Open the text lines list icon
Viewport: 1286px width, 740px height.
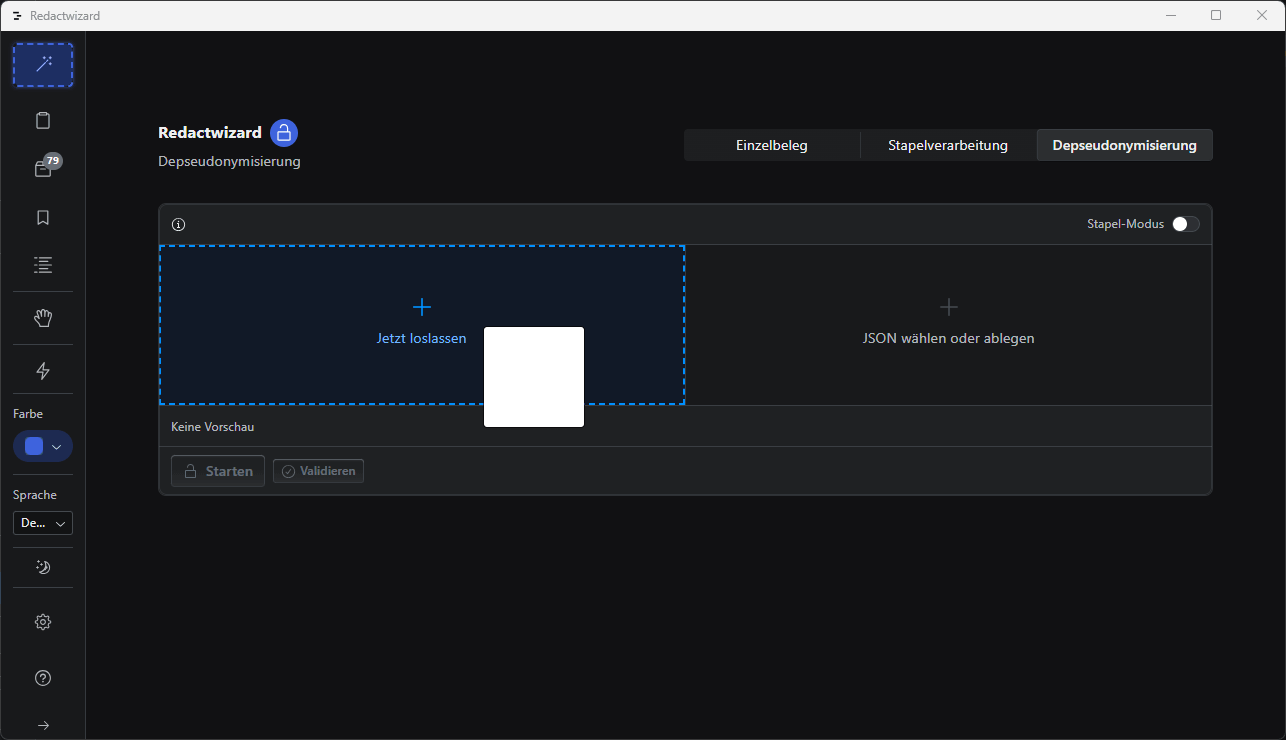pos(43,265)
